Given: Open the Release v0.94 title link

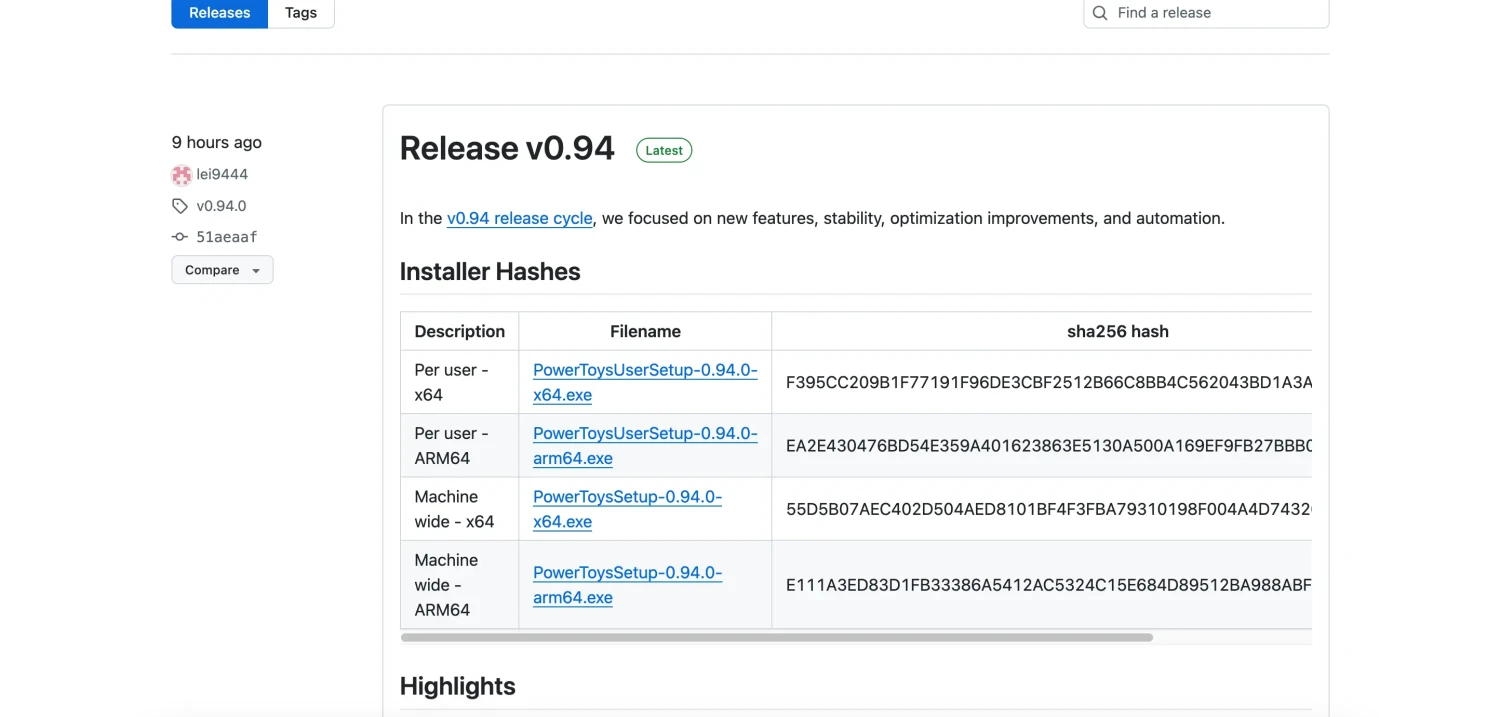Looking at the screenshot, I should [507, 148].
